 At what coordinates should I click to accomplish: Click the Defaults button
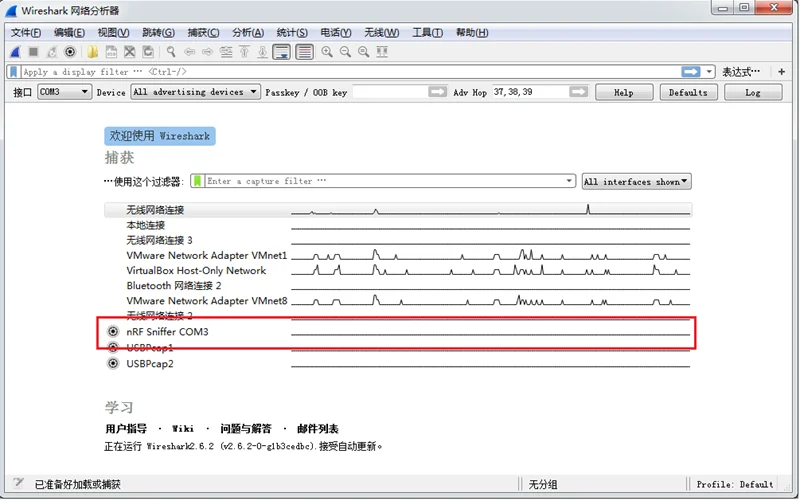tap(688, 92)
